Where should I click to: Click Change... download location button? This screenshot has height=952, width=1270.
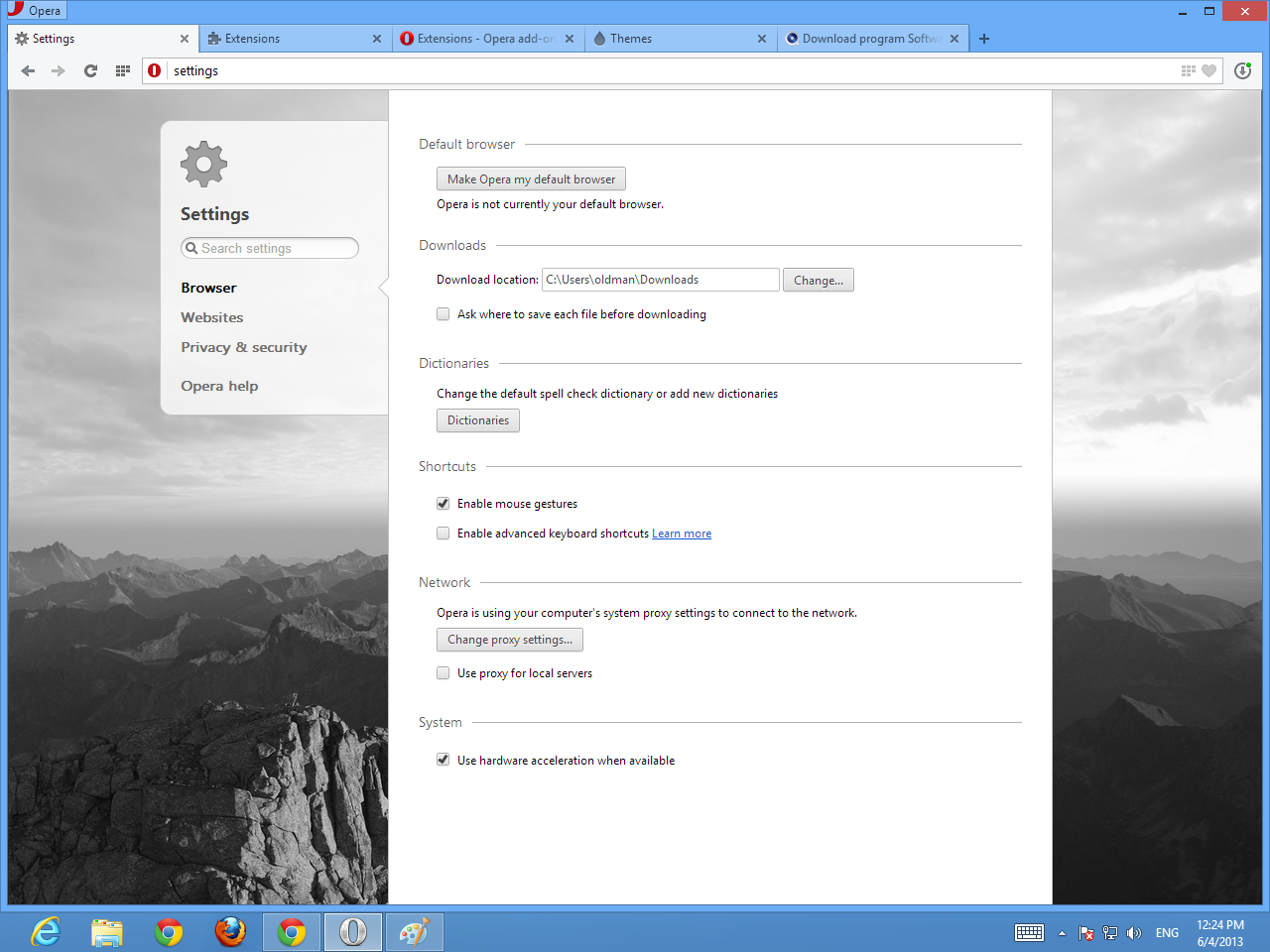pyautogui.click(x=819, y=281)
